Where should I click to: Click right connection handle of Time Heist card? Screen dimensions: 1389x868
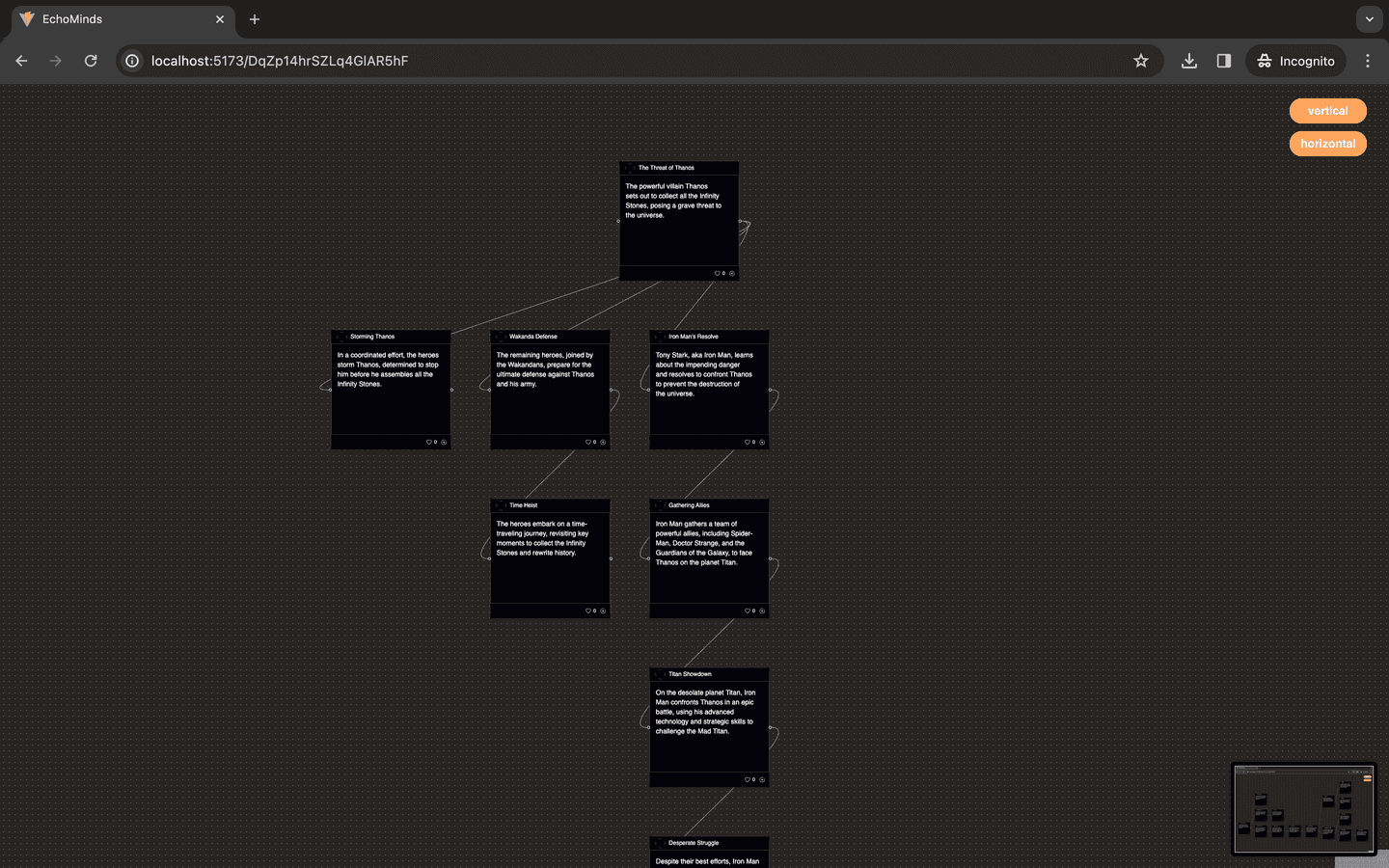611,558
